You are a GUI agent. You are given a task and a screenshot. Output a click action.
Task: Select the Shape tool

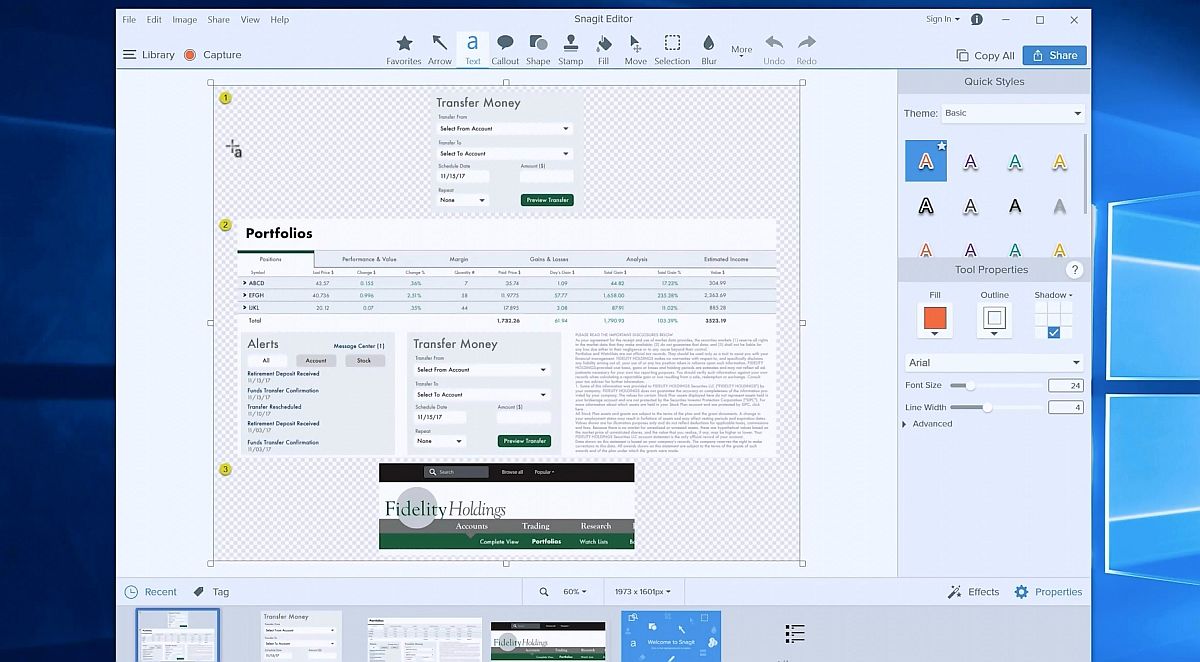pos(538,48)
